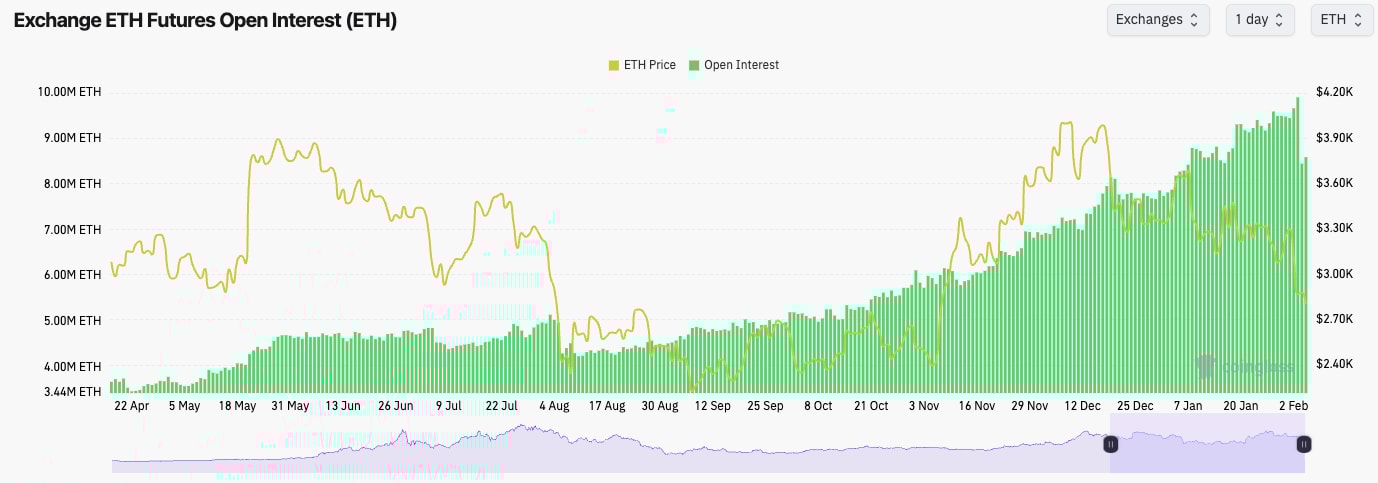The width and height of the screenshot is (1378, 483).
Task: Click the 5 May date label
Action: pyautogui.click(x=185, y=406)
